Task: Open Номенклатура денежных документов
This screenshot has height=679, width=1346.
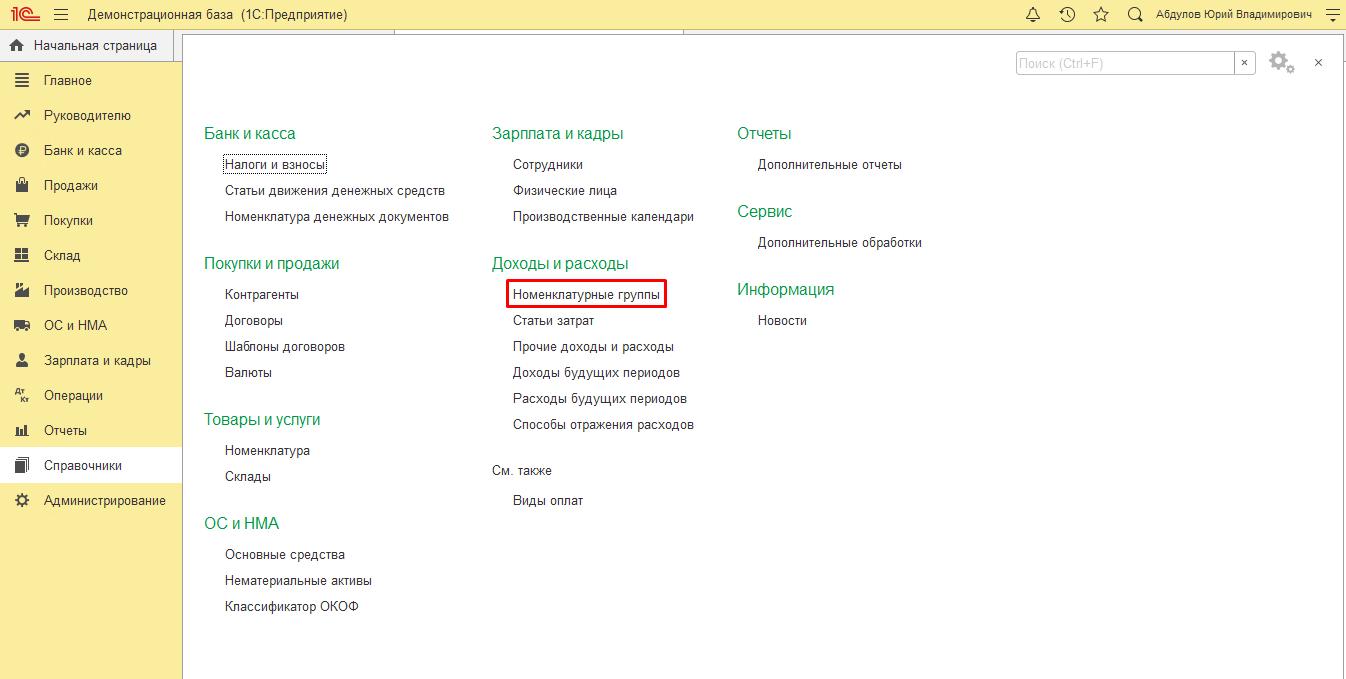Action: [x=337, y=216]
